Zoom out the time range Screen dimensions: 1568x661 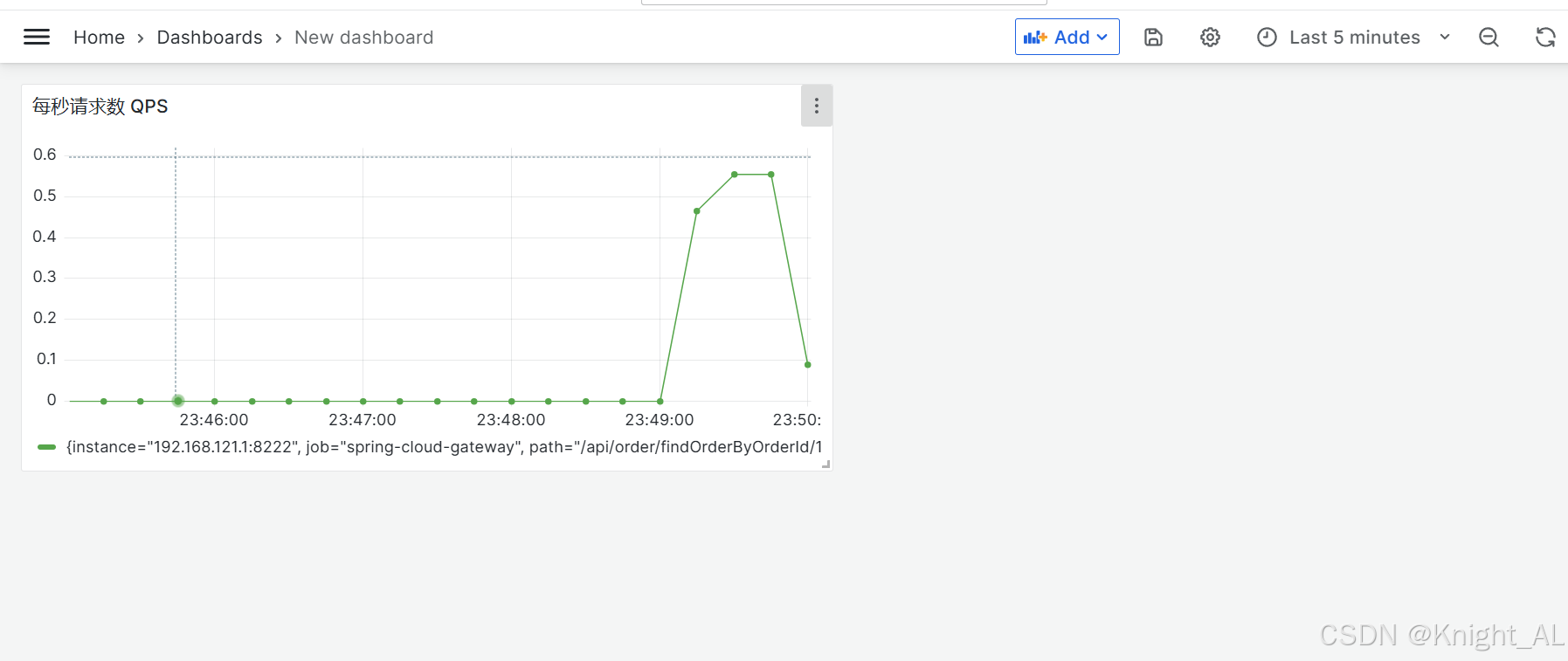[1489, 37]
